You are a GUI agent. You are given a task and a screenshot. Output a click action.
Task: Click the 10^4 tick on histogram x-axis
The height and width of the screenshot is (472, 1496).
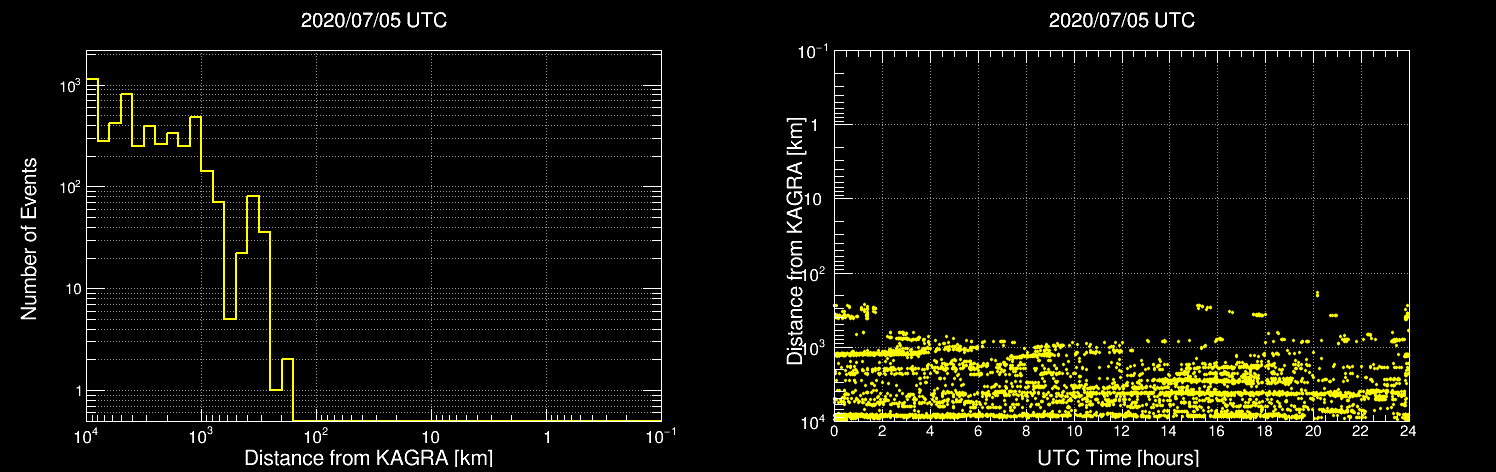click(x=87, y=434)
